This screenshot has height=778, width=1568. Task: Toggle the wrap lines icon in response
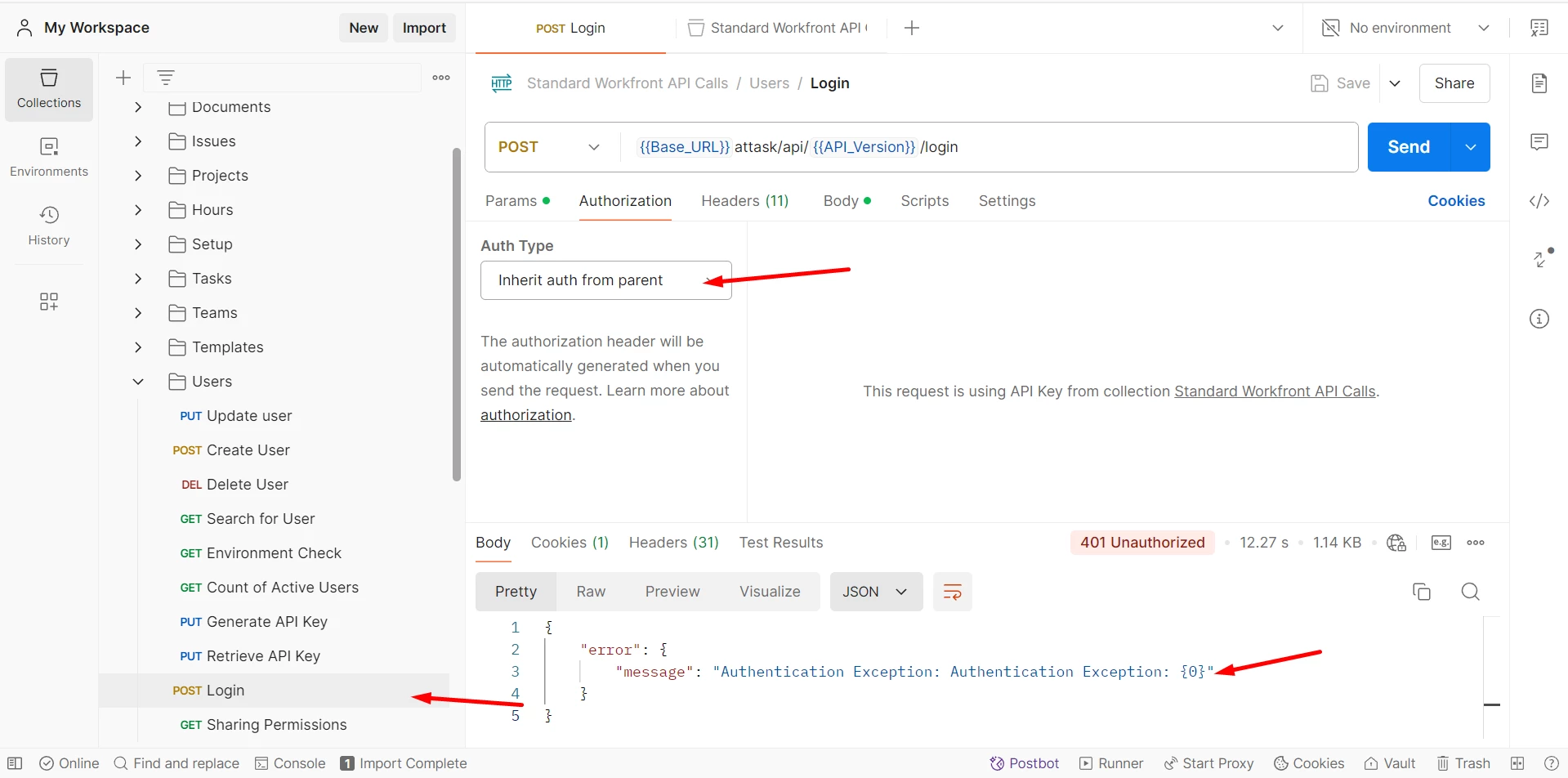953,592
